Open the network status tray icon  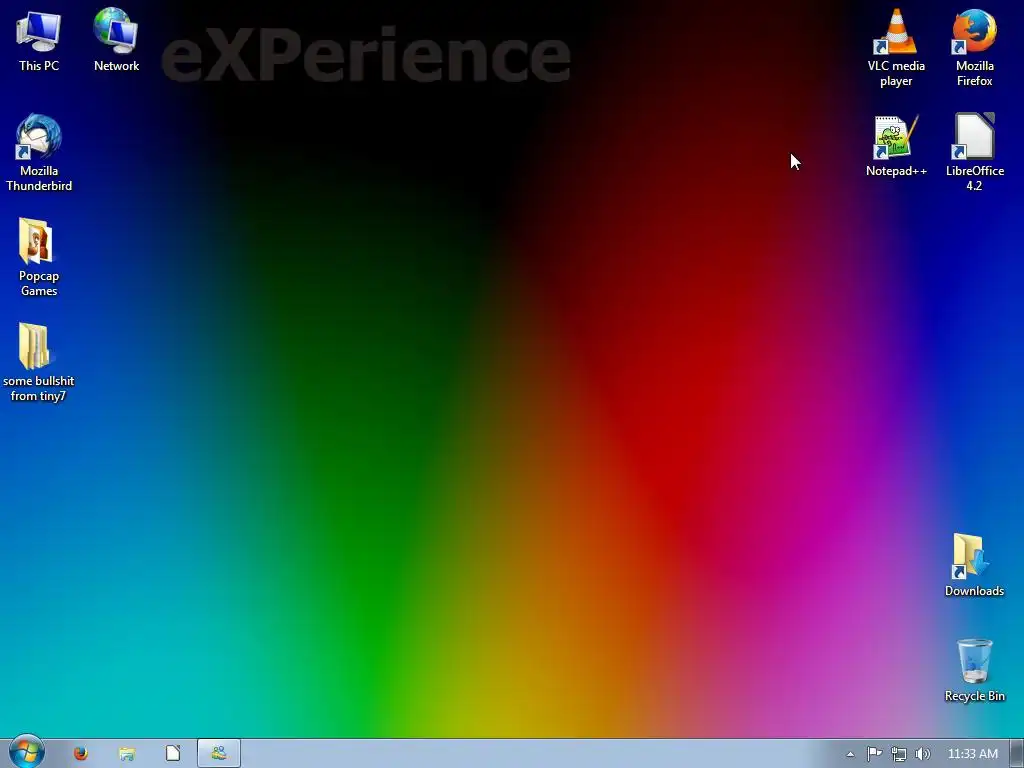899,754
